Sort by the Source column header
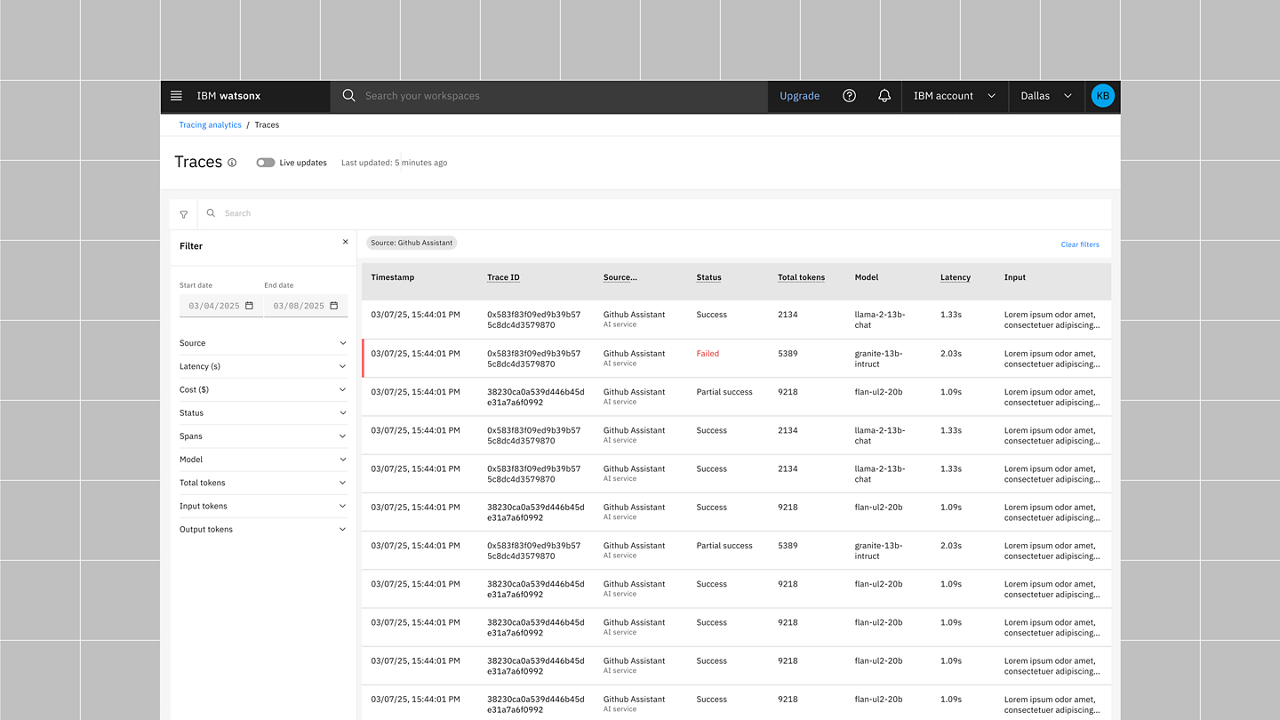The width and height of the screenshot is (1280, 720). tap(620, 278)
